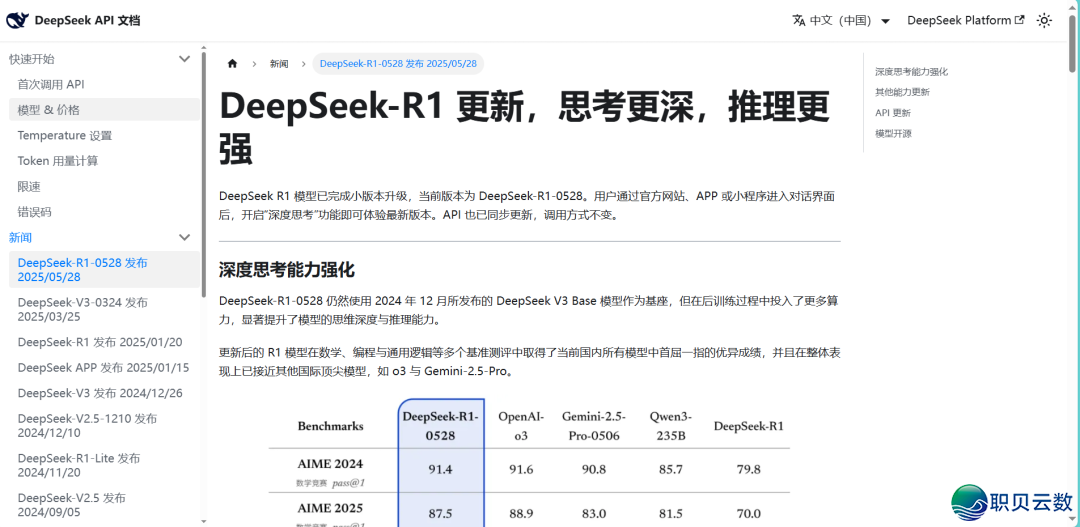Select 模型 & 价格 in sidebar

[x=105, y=110]
